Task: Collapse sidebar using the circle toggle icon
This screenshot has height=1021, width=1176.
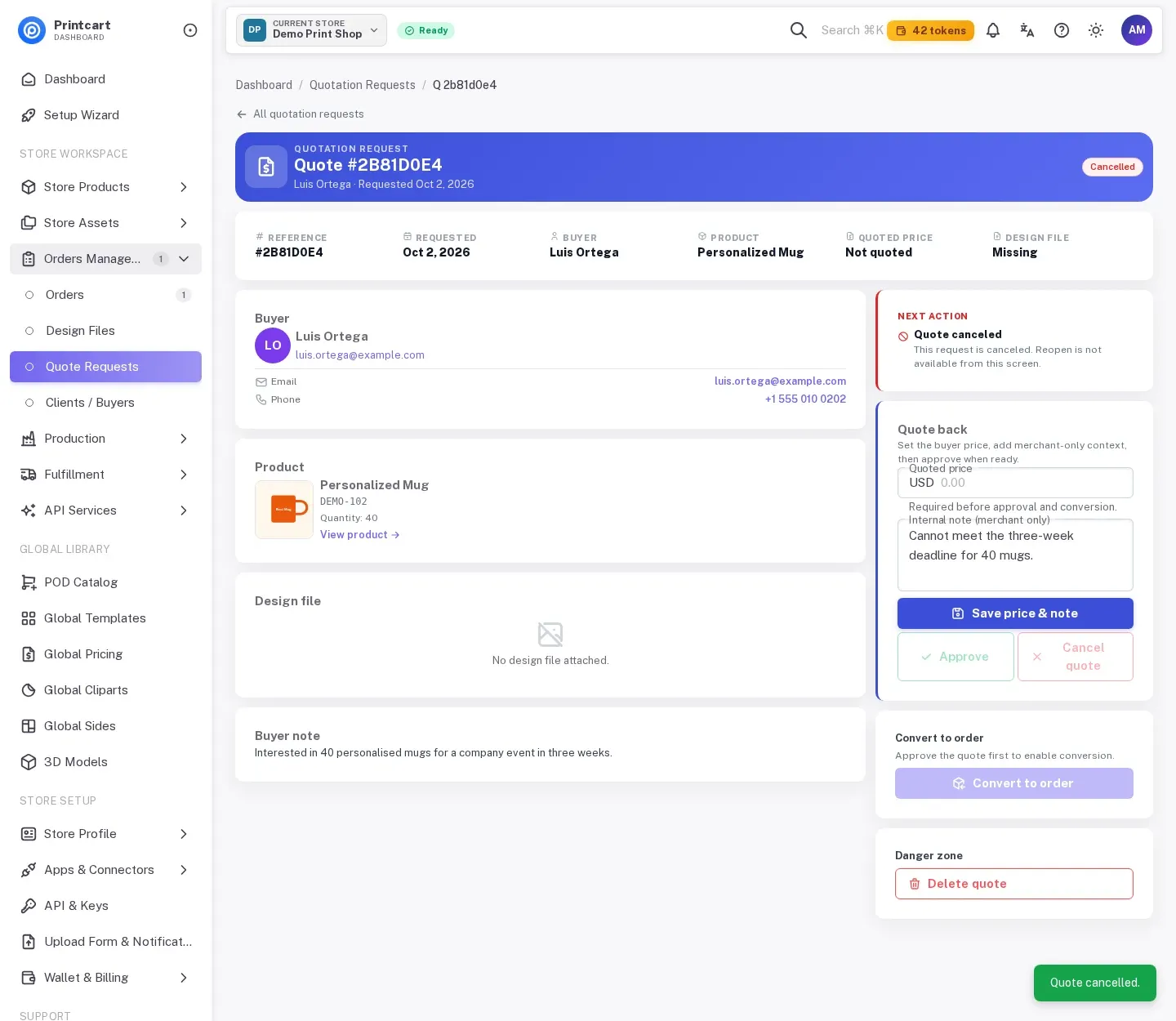Action: (190, 30)
